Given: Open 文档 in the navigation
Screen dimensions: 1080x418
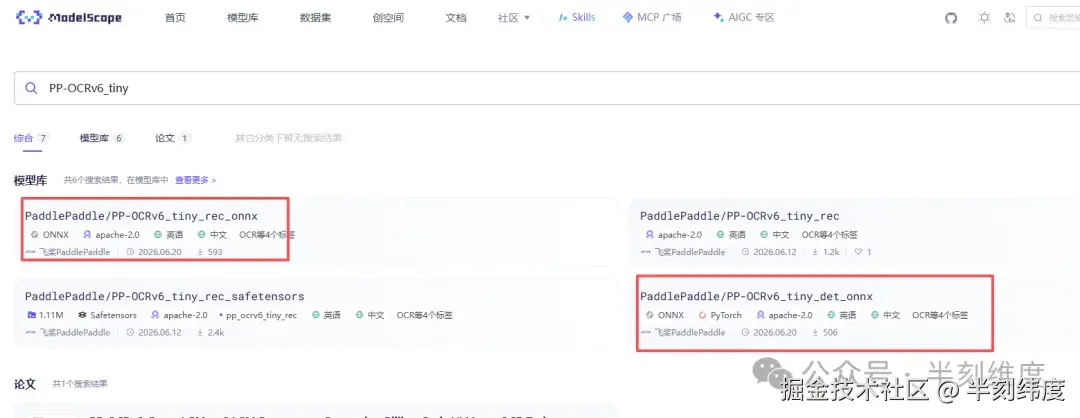Looking at the screenshot, I should click(x=456, y=18).
